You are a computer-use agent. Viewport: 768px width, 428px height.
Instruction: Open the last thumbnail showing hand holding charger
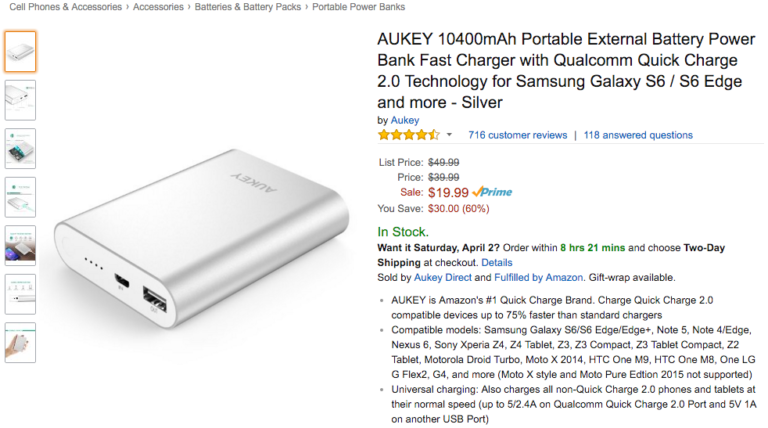(20, 342)
